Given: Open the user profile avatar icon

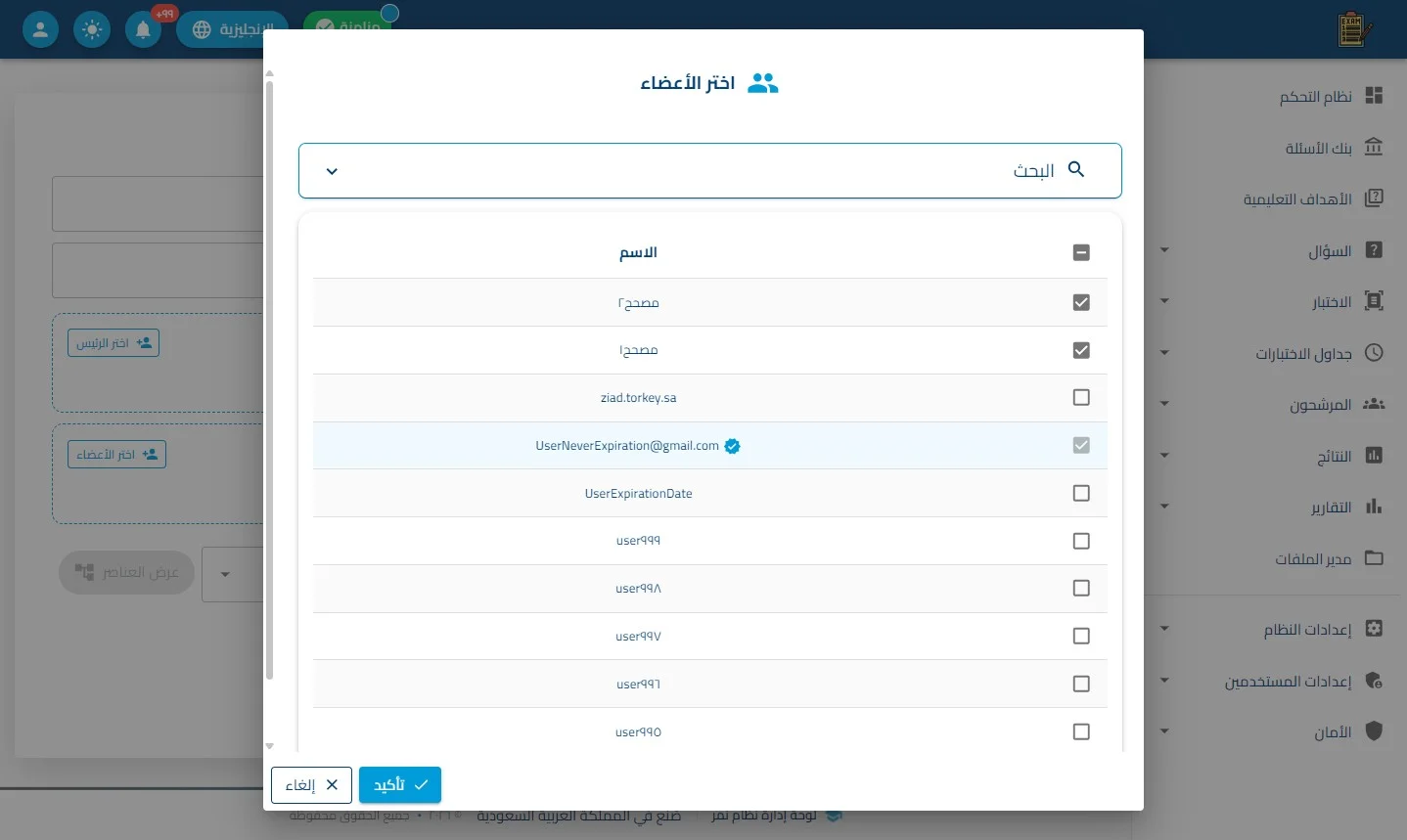Looking at the screenshot, I should (x=40, y=29).
